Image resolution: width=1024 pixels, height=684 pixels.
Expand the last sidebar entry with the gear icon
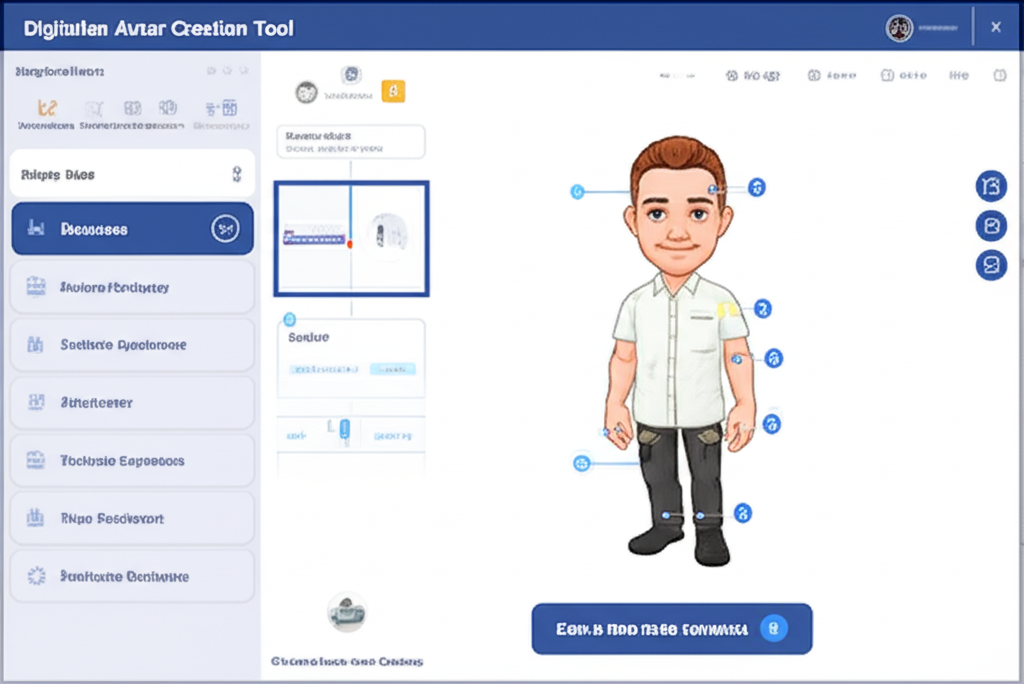pos(131,576)
